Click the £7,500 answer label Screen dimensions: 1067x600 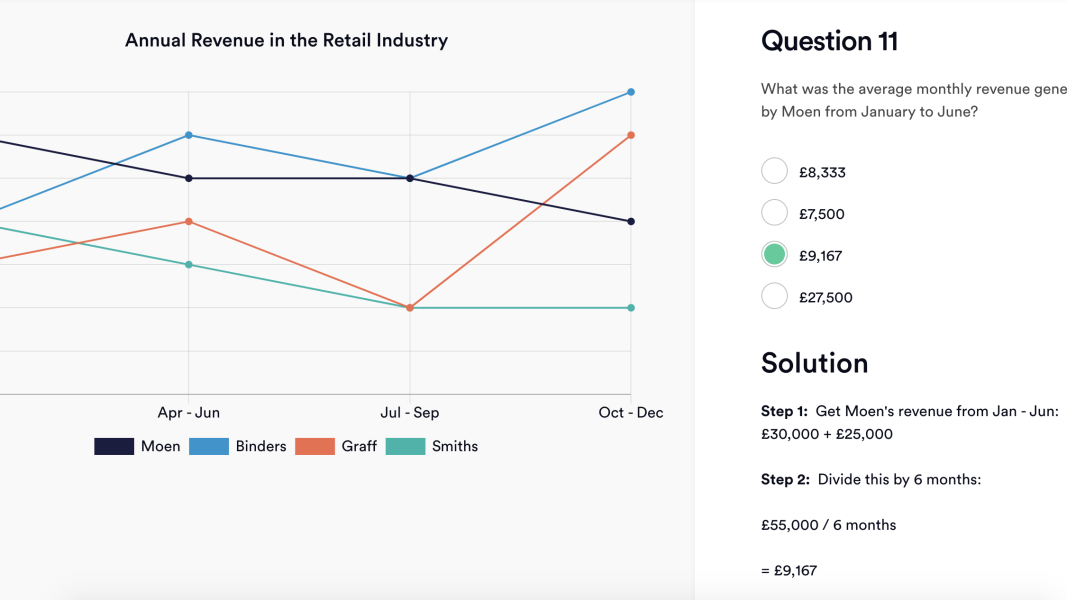pyautogui.click(x=821, y=214)
